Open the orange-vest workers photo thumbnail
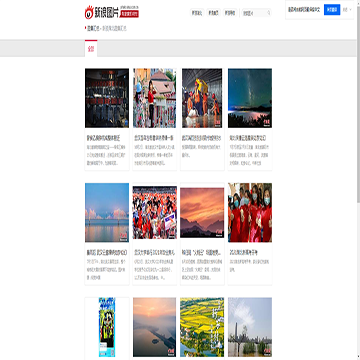Viewport: 360px width, 360px height. pyautogui.click(x=202, y=98)
